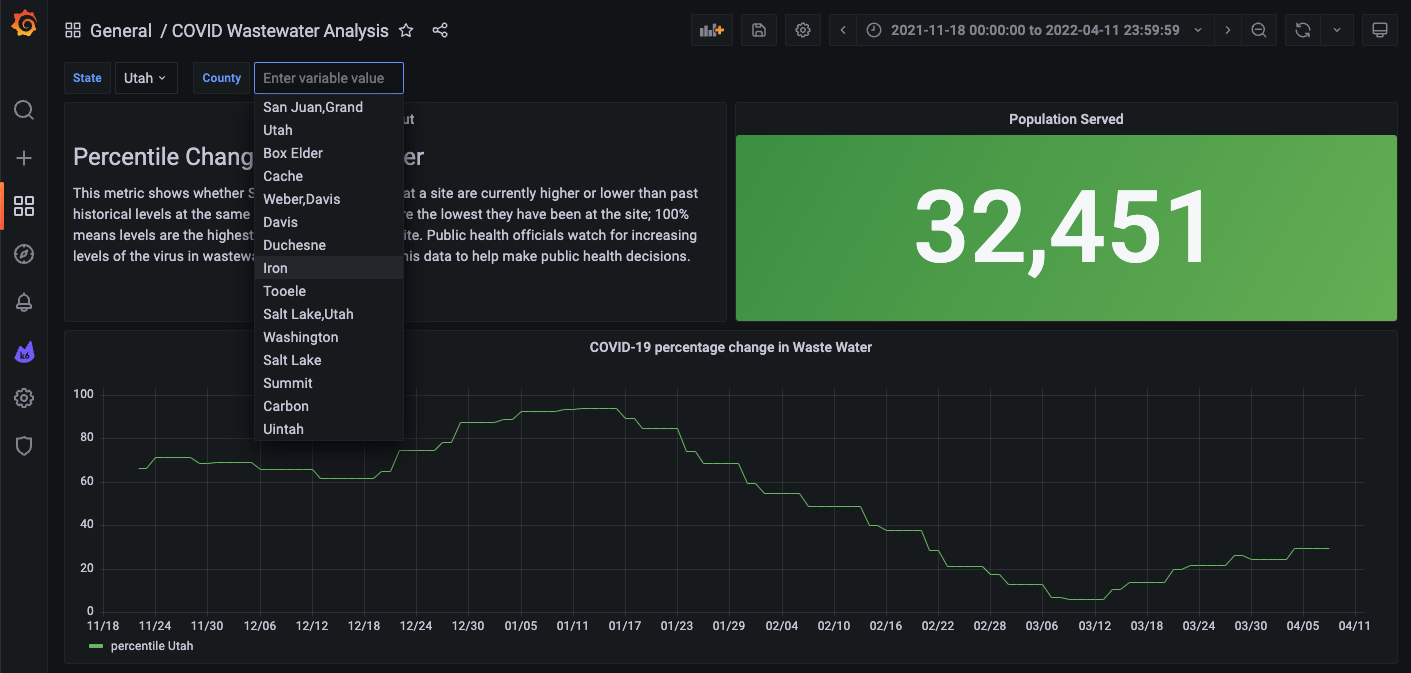Click the zoom out time range button
Screen dimensions: 1411x673
[x=1259, y=30]
